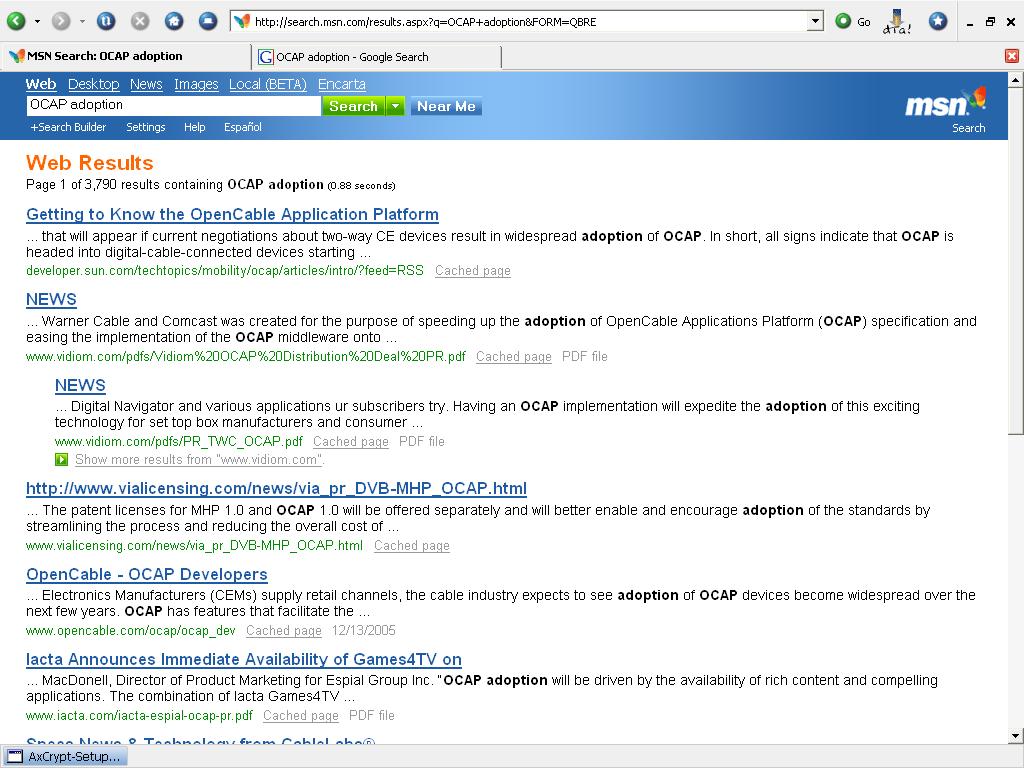Image resolution: width=1024 pixels, height=768 pixels.
Task: Click the green Go button
Action: coord(852,22)
